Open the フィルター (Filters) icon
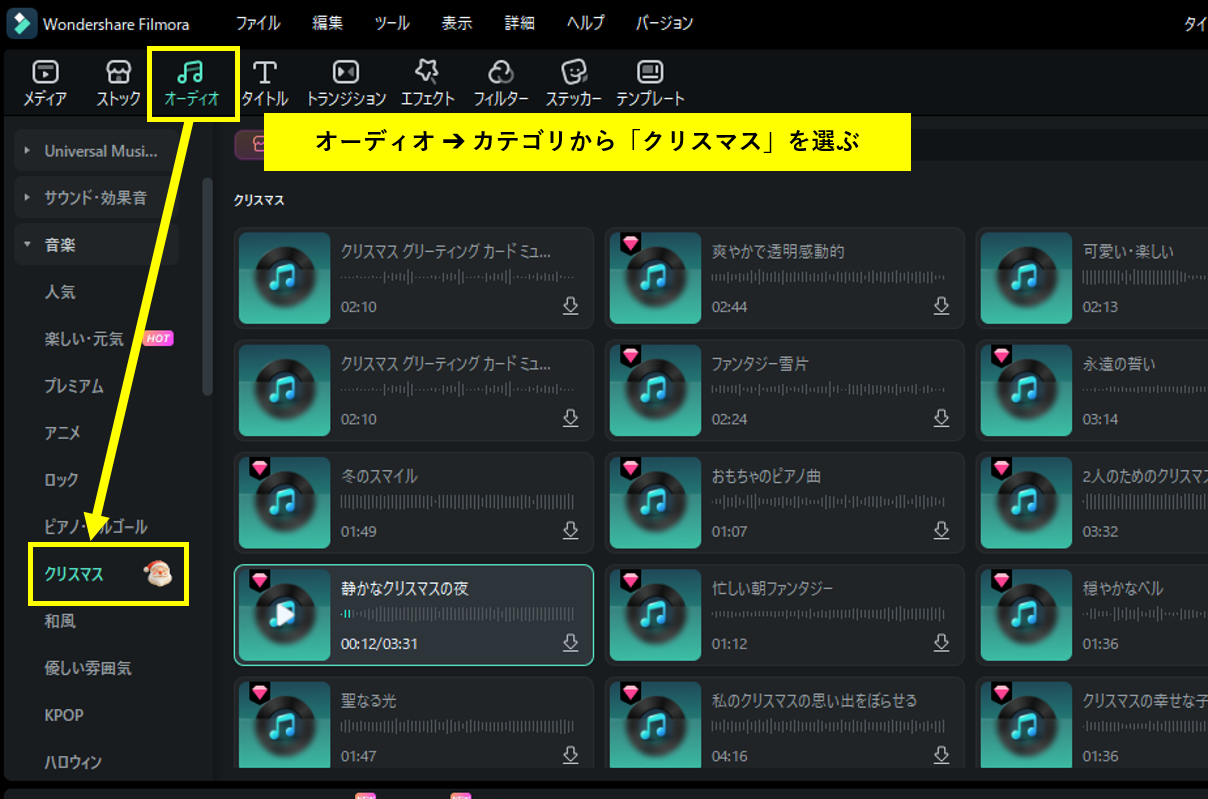The height and width of the screenshot is (799, 1208). coord(501,73)
